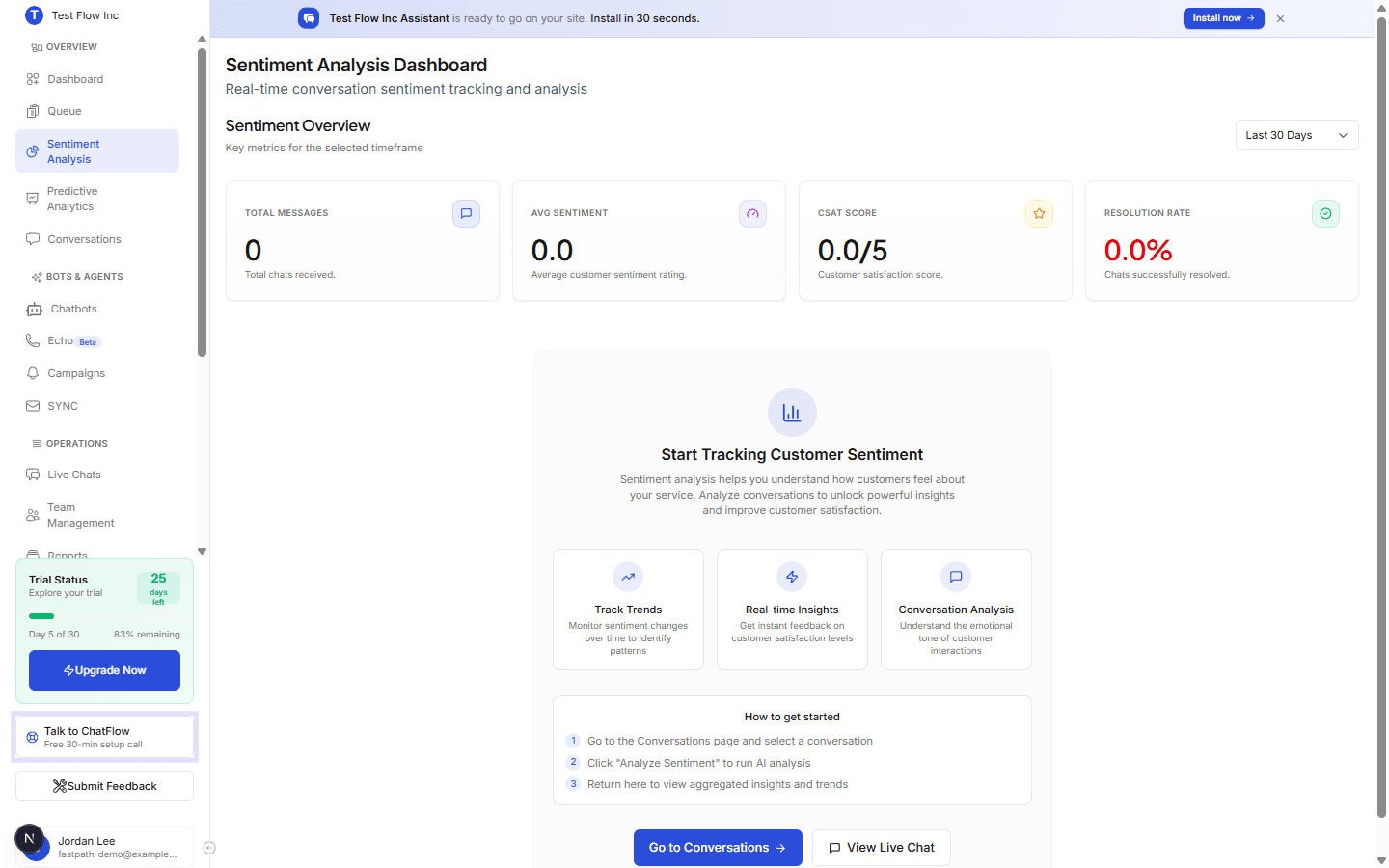The image size is (1389, 868).
Task: Click the Real-time Insights lightning icon
Action: [x=792, y=577]
